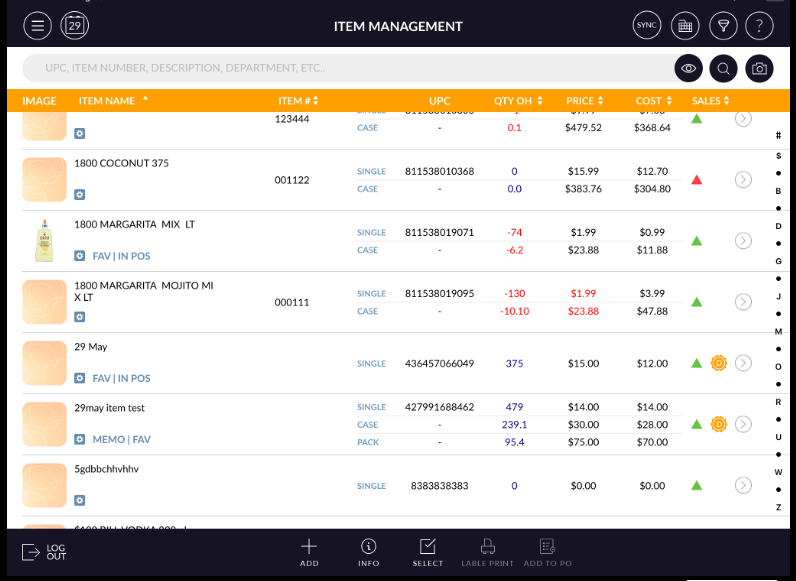Toggle Select mode in bottom bar

[427, 551]
